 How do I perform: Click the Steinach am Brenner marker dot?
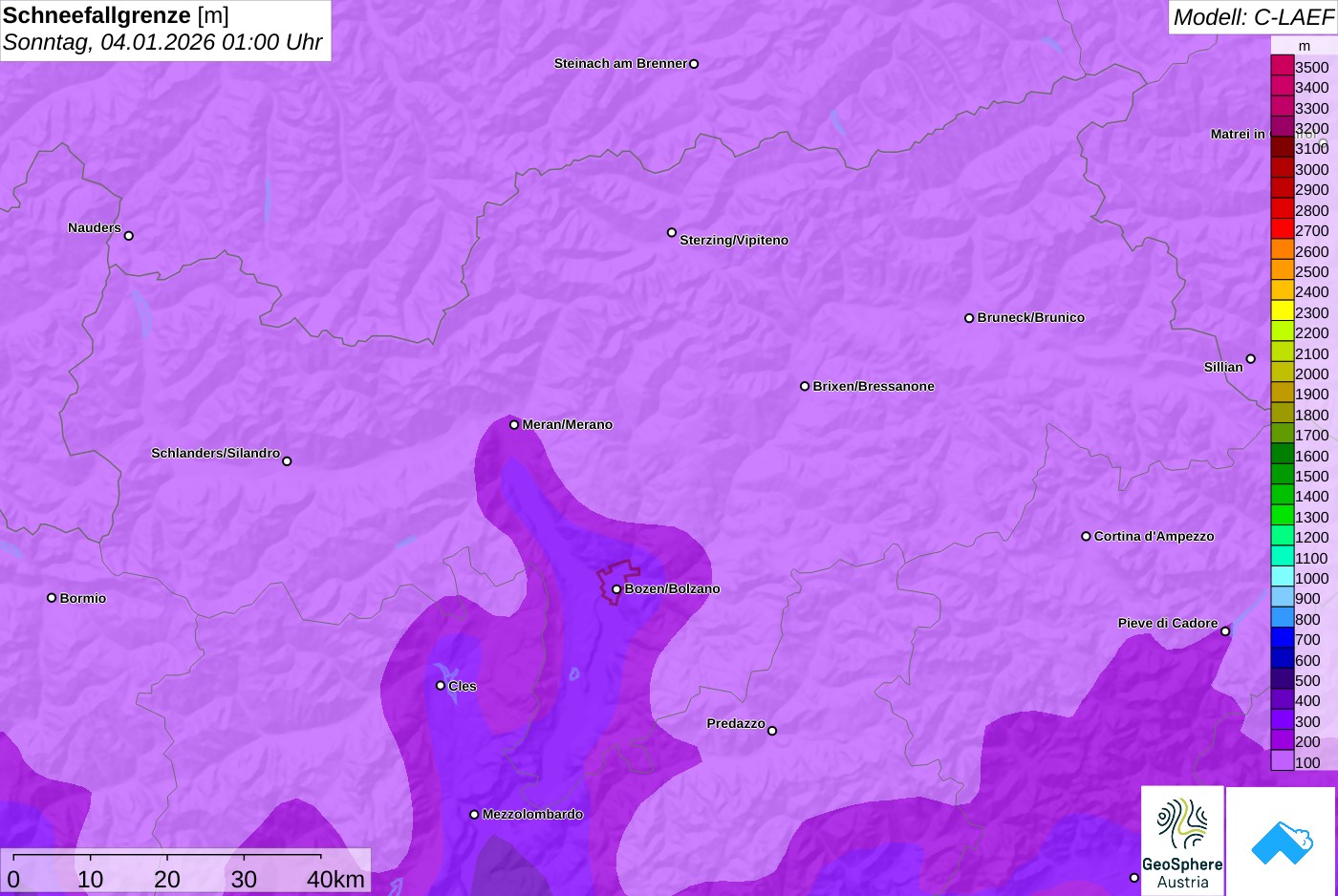(x=694, y=64)
